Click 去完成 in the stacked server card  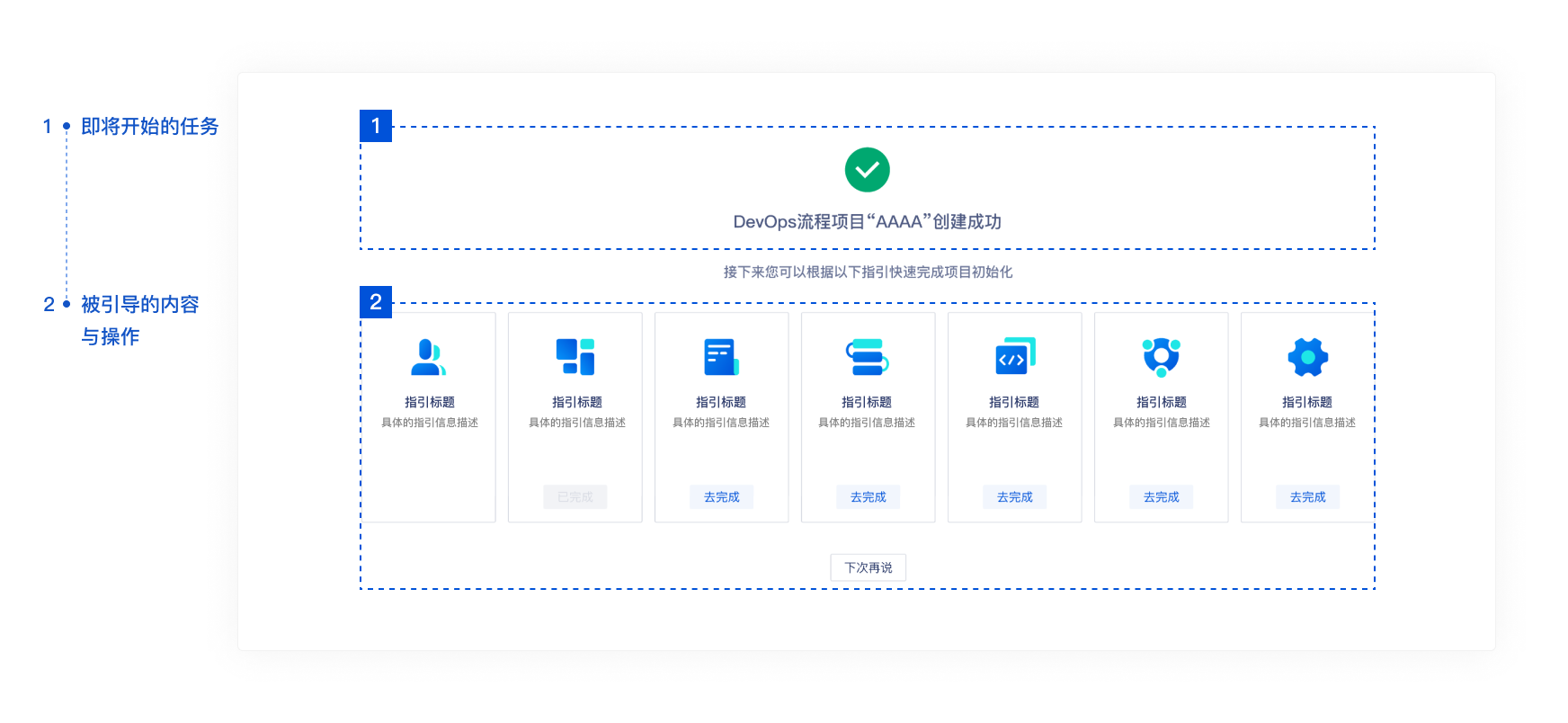[869, 497]
